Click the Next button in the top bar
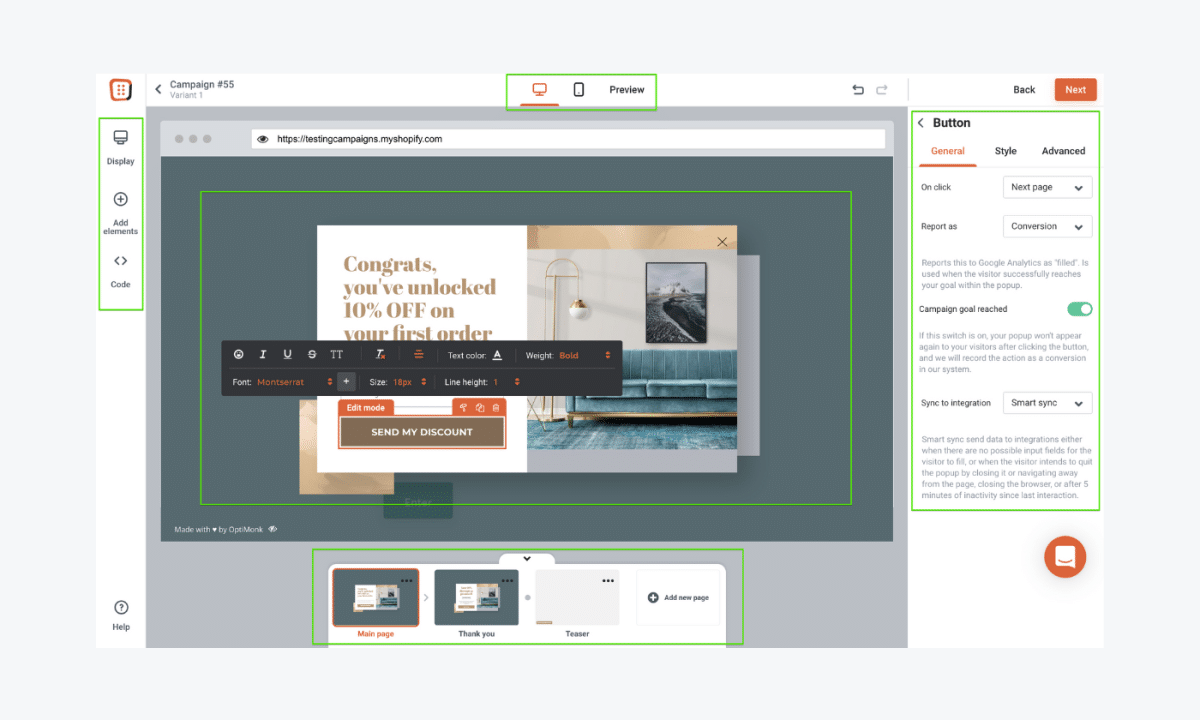Screen dimensions: 1200x720 (x=1075, y=89)
